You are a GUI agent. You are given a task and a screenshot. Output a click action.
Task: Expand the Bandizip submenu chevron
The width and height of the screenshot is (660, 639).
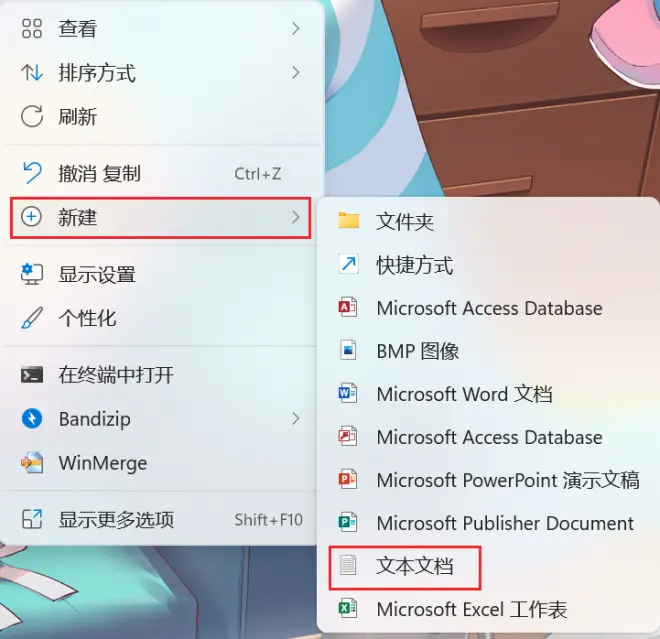296,418
